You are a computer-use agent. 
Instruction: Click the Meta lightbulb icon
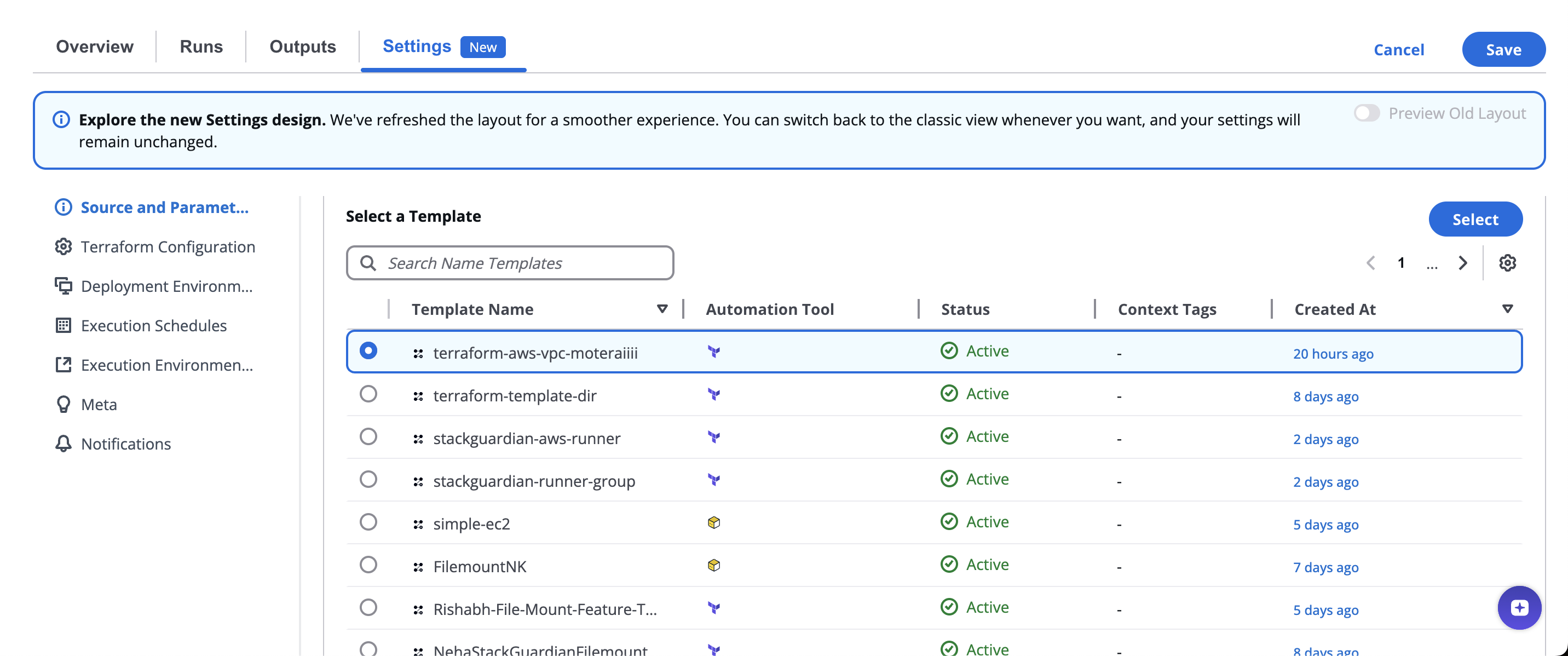(64, 405)
